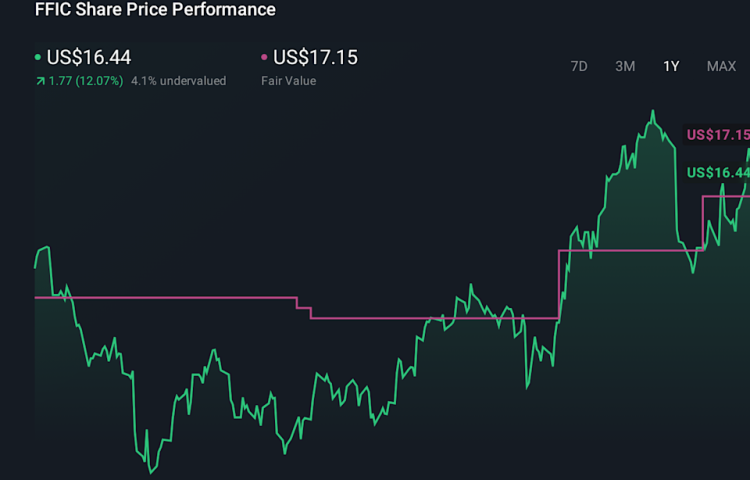Viewport: 750px width, 480px height.
Task: Click the green US$16.44 chart label
Action: pos(718,173)
